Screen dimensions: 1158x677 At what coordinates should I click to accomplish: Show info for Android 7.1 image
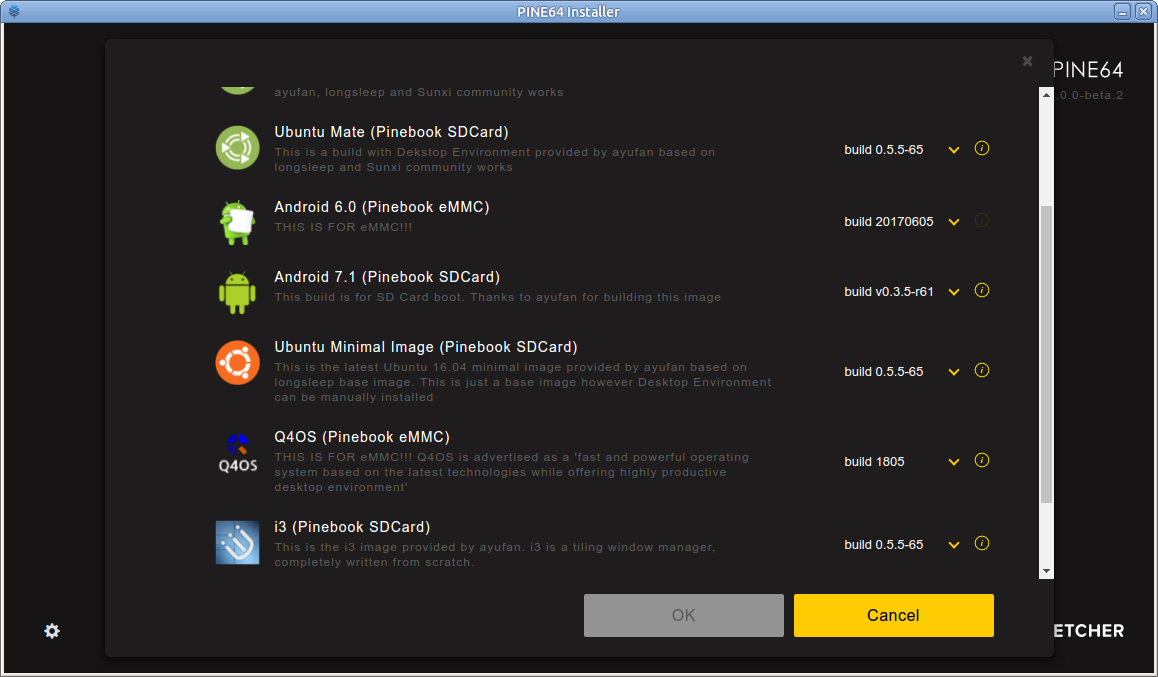[x=981, y=291]
